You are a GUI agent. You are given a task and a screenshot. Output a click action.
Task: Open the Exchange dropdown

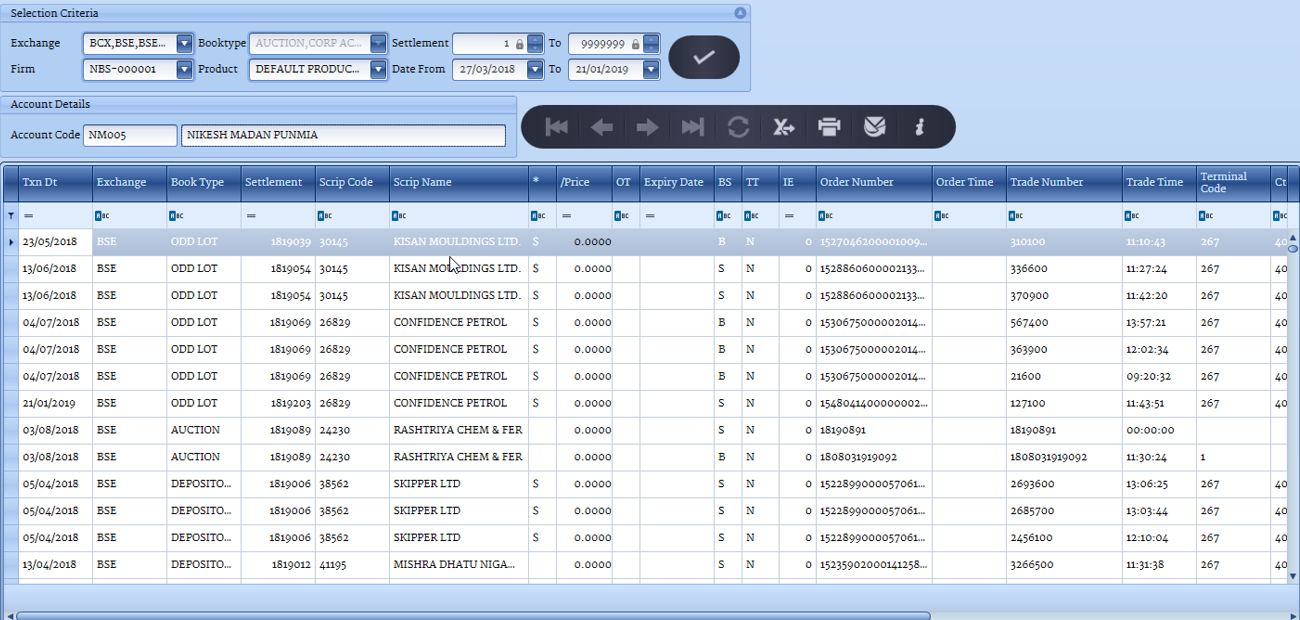tap(184, 44)
